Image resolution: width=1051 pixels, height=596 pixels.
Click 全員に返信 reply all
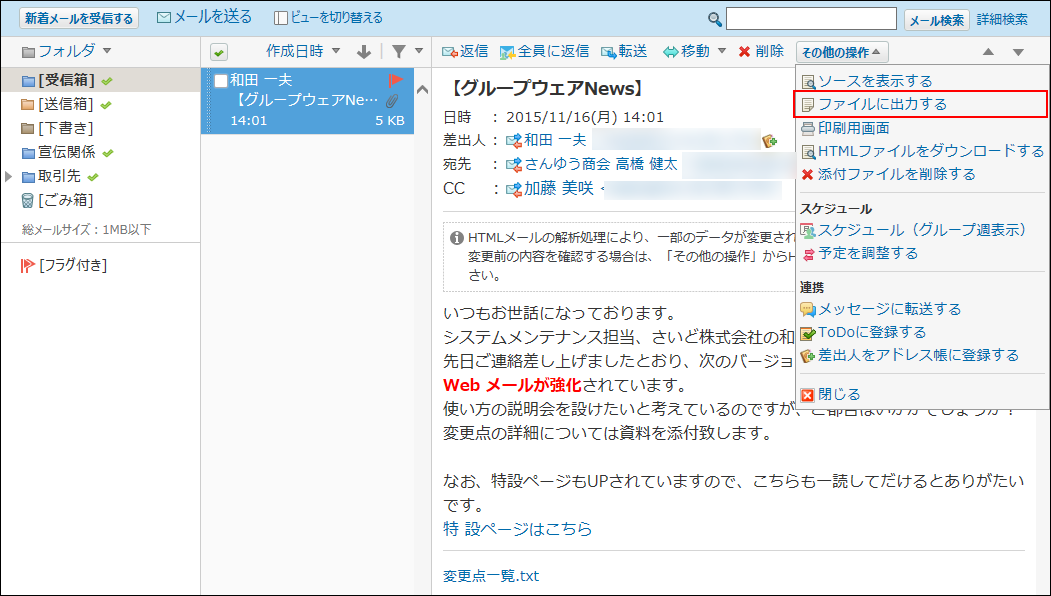pyautogui.click(x=544, y=52)
